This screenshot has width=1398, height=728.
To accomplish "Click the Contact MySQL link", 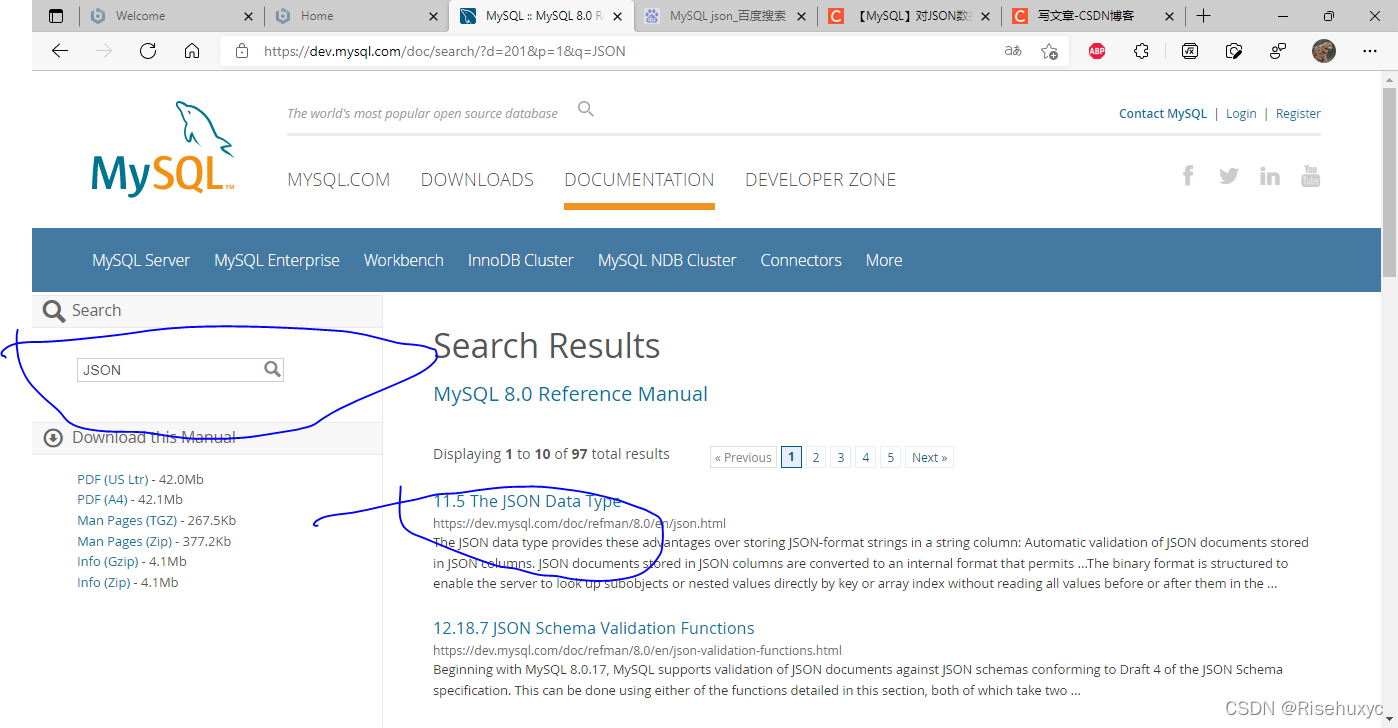I will point(1163,114).
